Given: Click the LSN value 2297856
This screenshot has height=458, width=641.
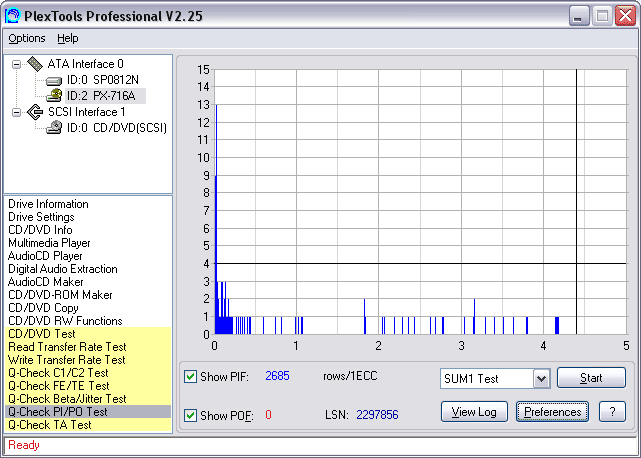Looking at the screenshot, I should [x=377, y=415].
